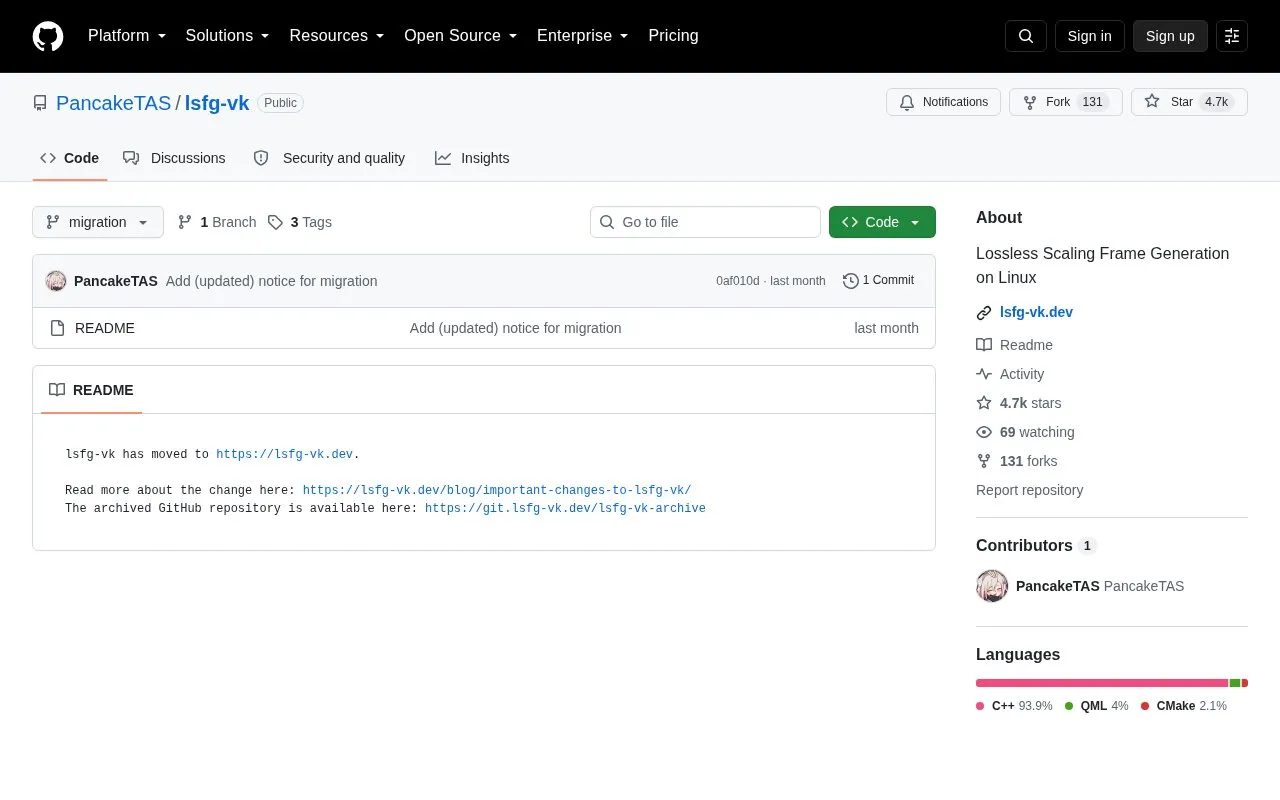Switch to the Discussions tab
The width and height of the screenshot is (1280, 800).
(x=175, y=158)
